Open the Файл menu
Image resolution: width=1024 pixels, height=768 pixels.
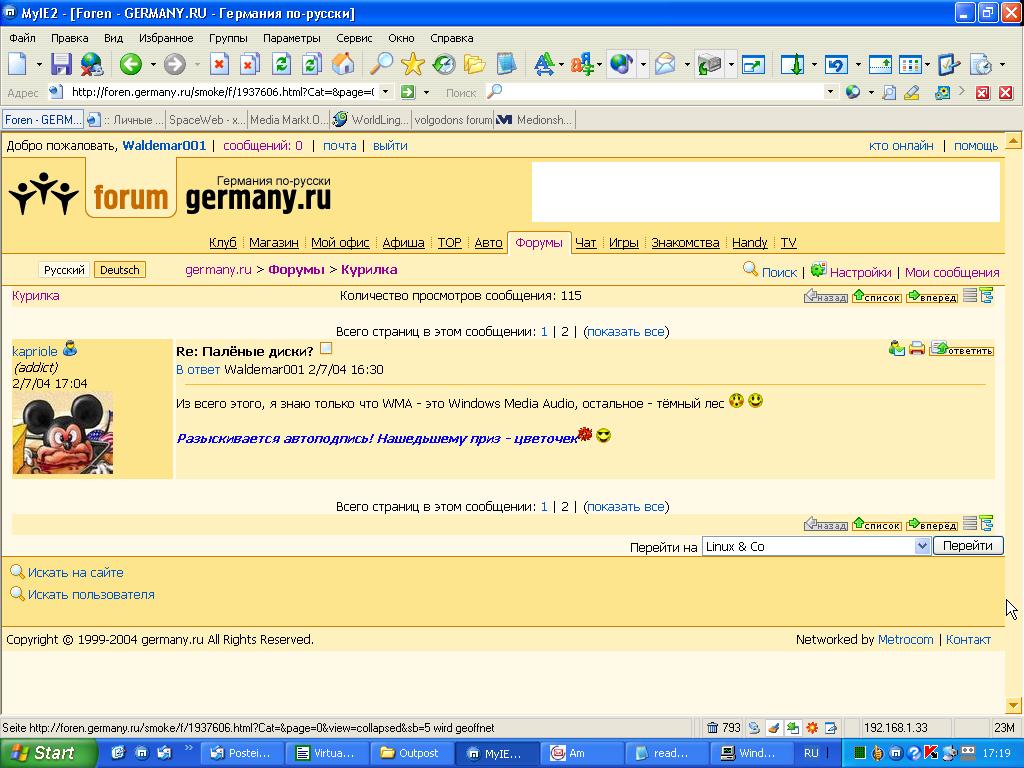tap(22, 38)
